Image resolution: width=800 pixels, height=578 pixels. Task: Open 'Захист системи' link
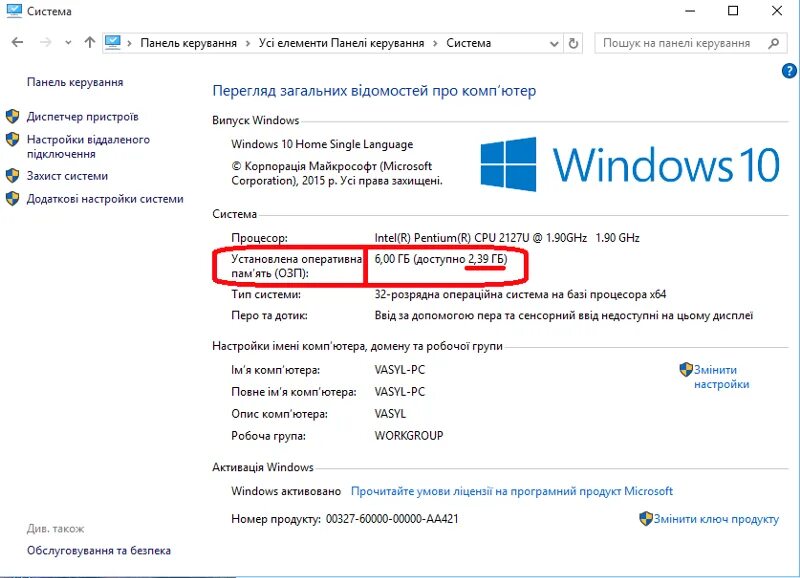(x=67, y=176)
